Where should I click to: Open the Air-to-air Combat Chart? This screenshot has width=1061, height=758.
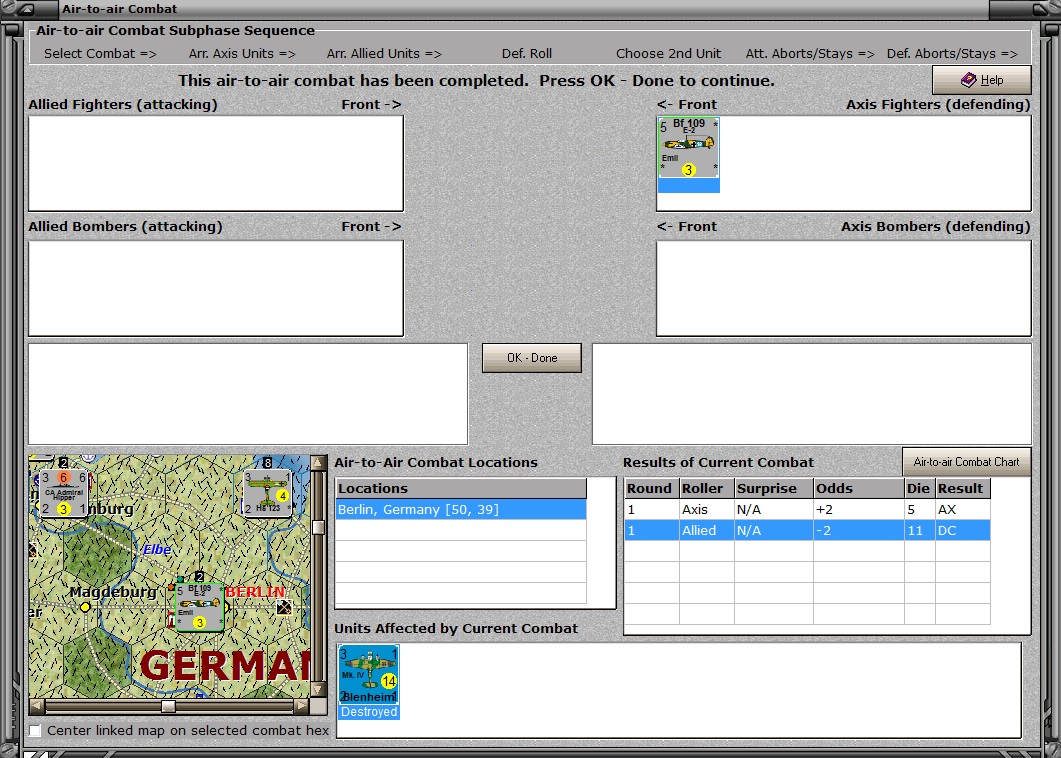[x=966, y=462]
